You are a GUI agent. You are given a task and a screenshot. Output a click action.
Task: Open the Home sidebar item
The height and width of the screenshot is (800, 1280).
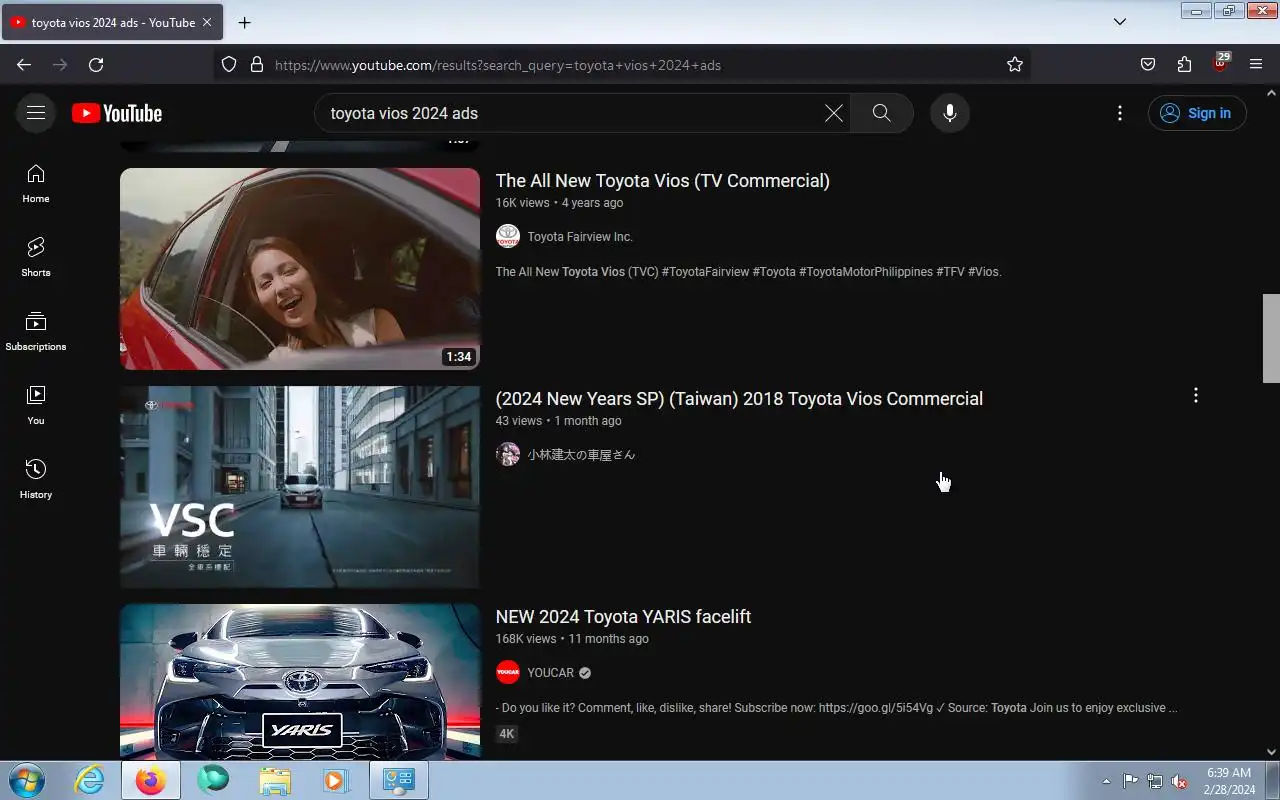click(x=36, y=184)
